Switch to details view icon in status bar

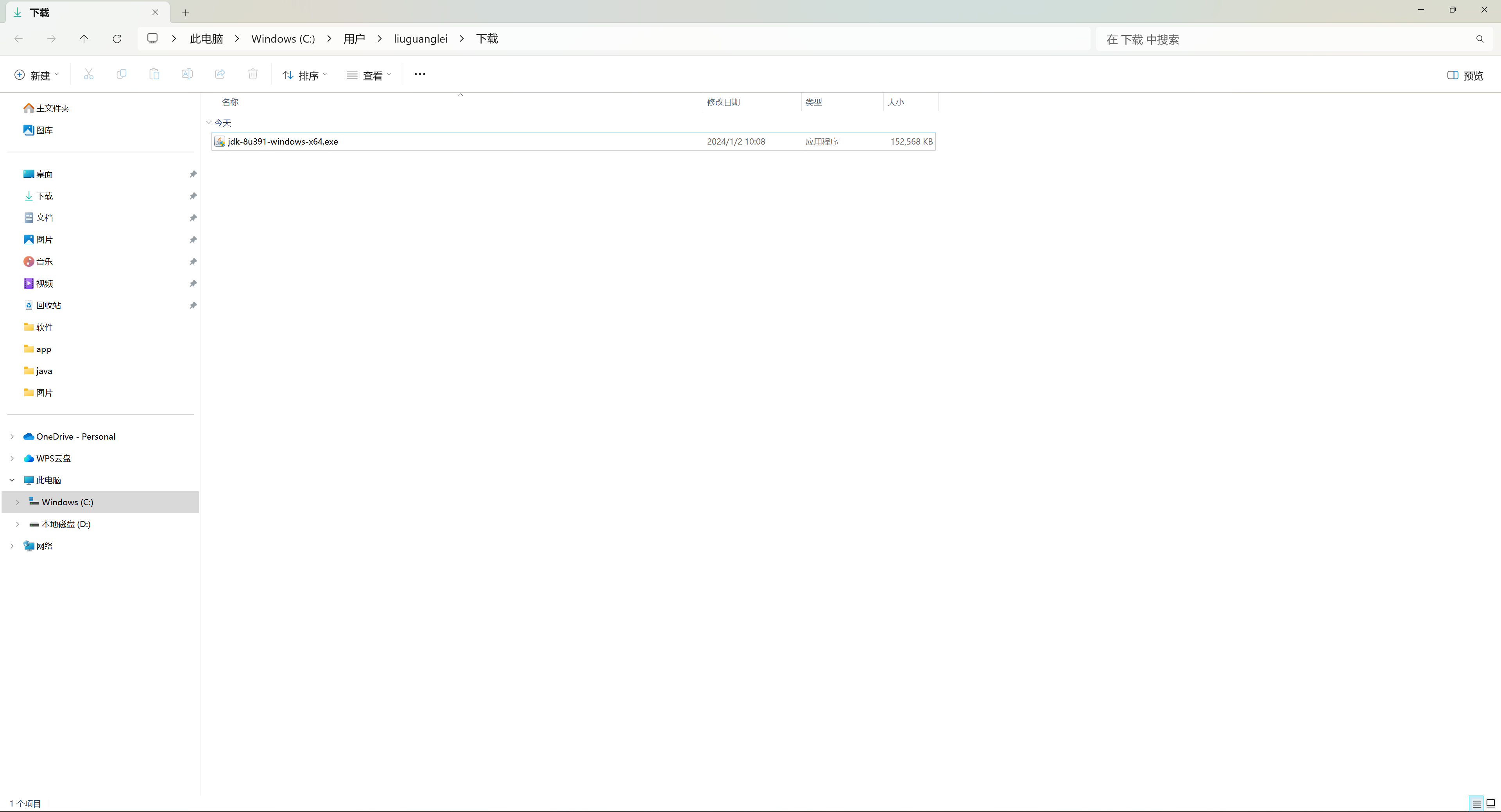1476,803
